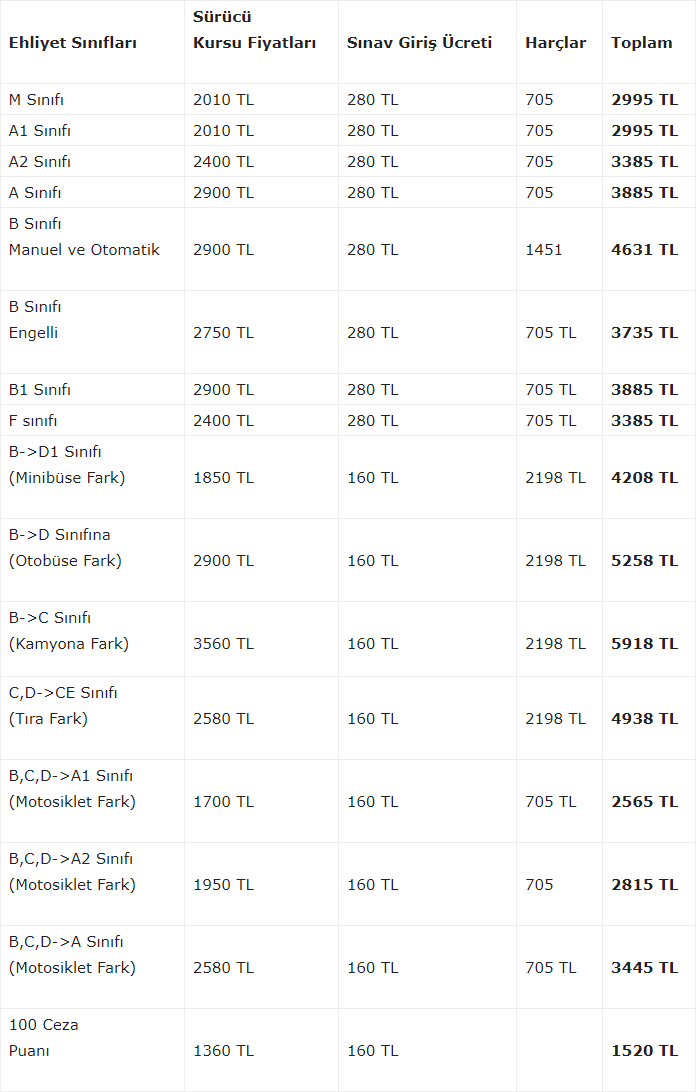Select the Harçlar column header
This screenshot has height=1092, width=696.
(555, 42)
